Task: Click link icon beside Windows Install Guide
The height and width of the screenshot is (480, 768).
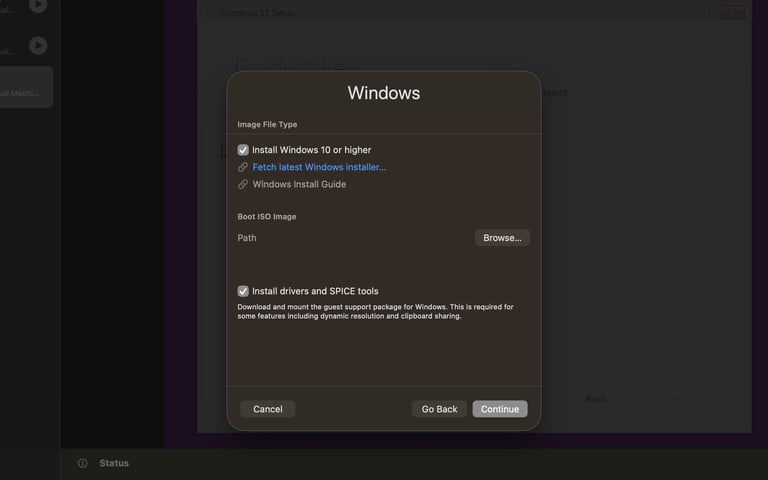Action: (x=242, y=184)
